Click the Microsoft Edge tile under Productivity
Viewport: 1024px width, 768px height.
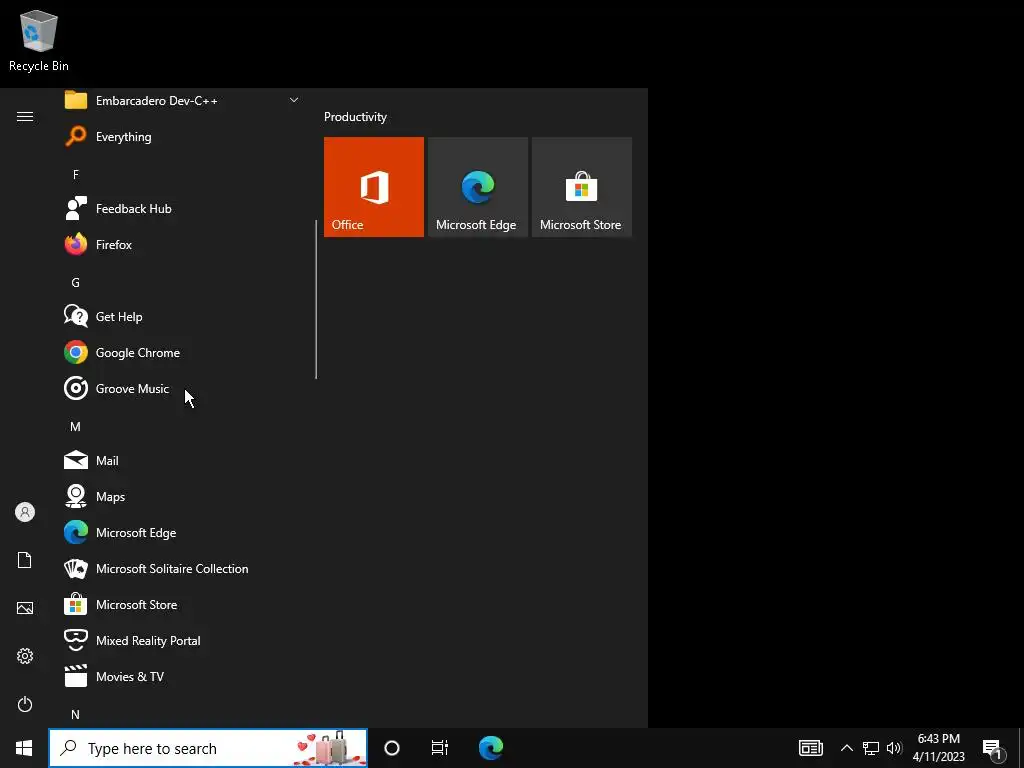477,187
